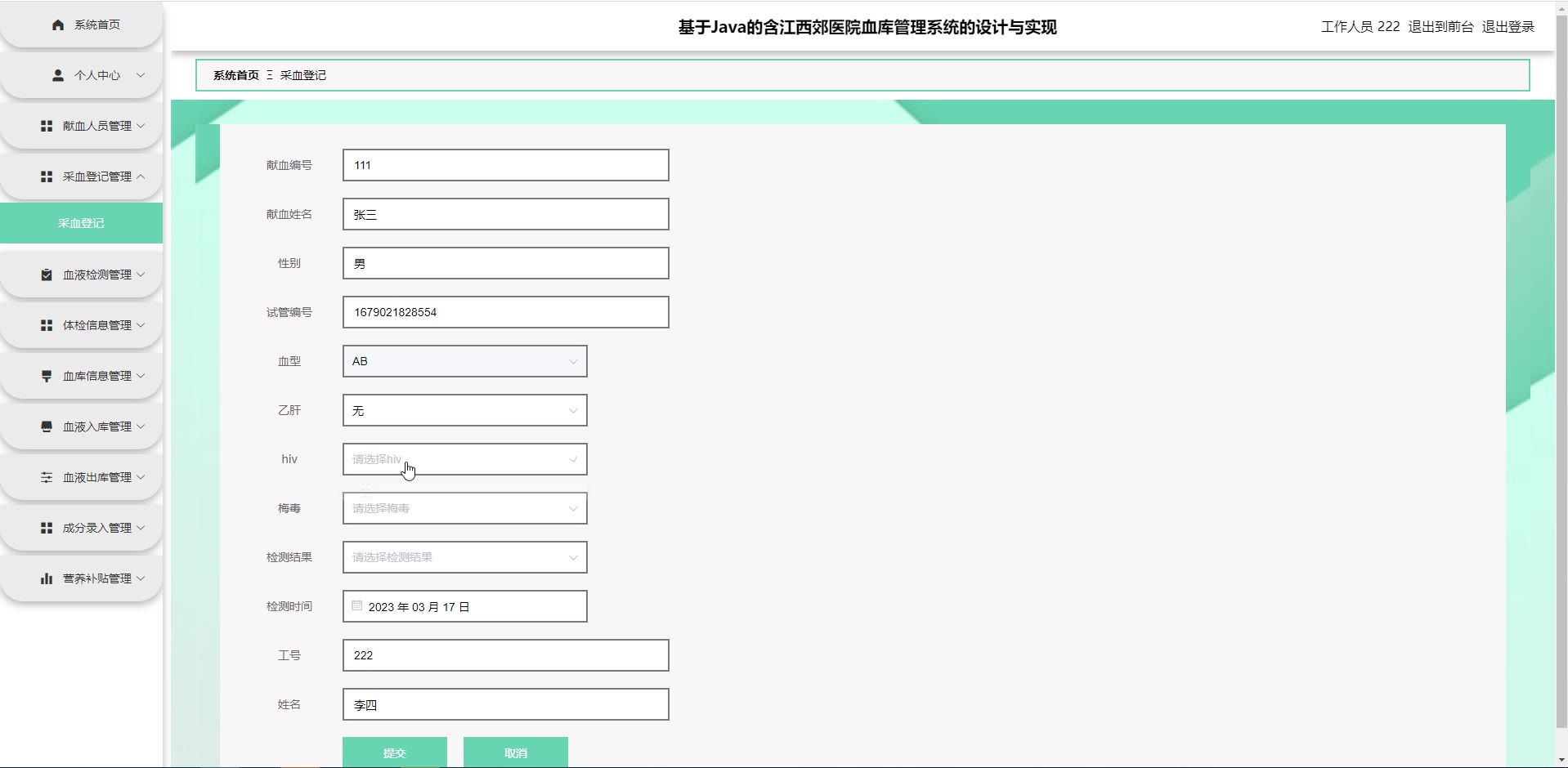Expand the 营养补贴管理 chevron
Screen dimensions: 1568x768
coord(141,578)
